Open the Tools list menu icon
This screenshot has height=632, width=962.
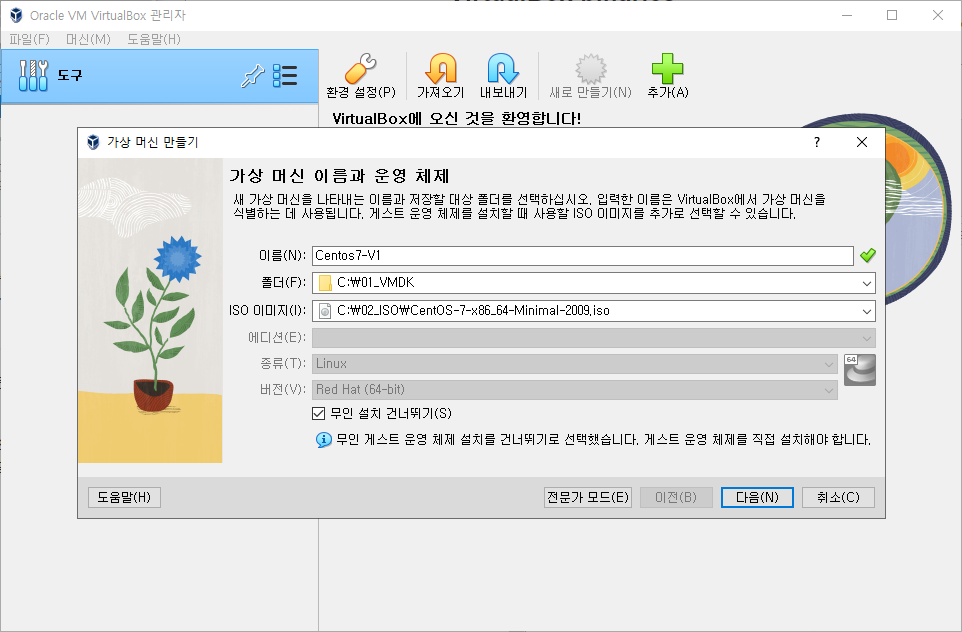[x=285, y=76]
